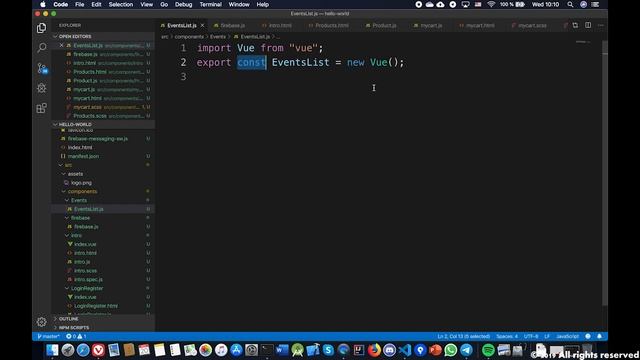Change indentation via Spaces: 4
640x360 pixels.
click(507, 336)
